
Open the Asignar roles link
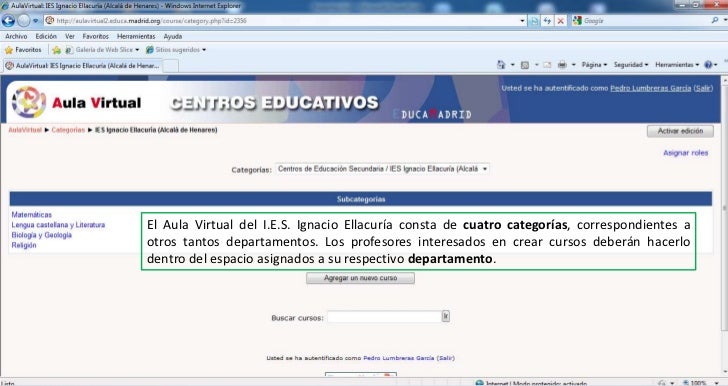coord(686,153)
